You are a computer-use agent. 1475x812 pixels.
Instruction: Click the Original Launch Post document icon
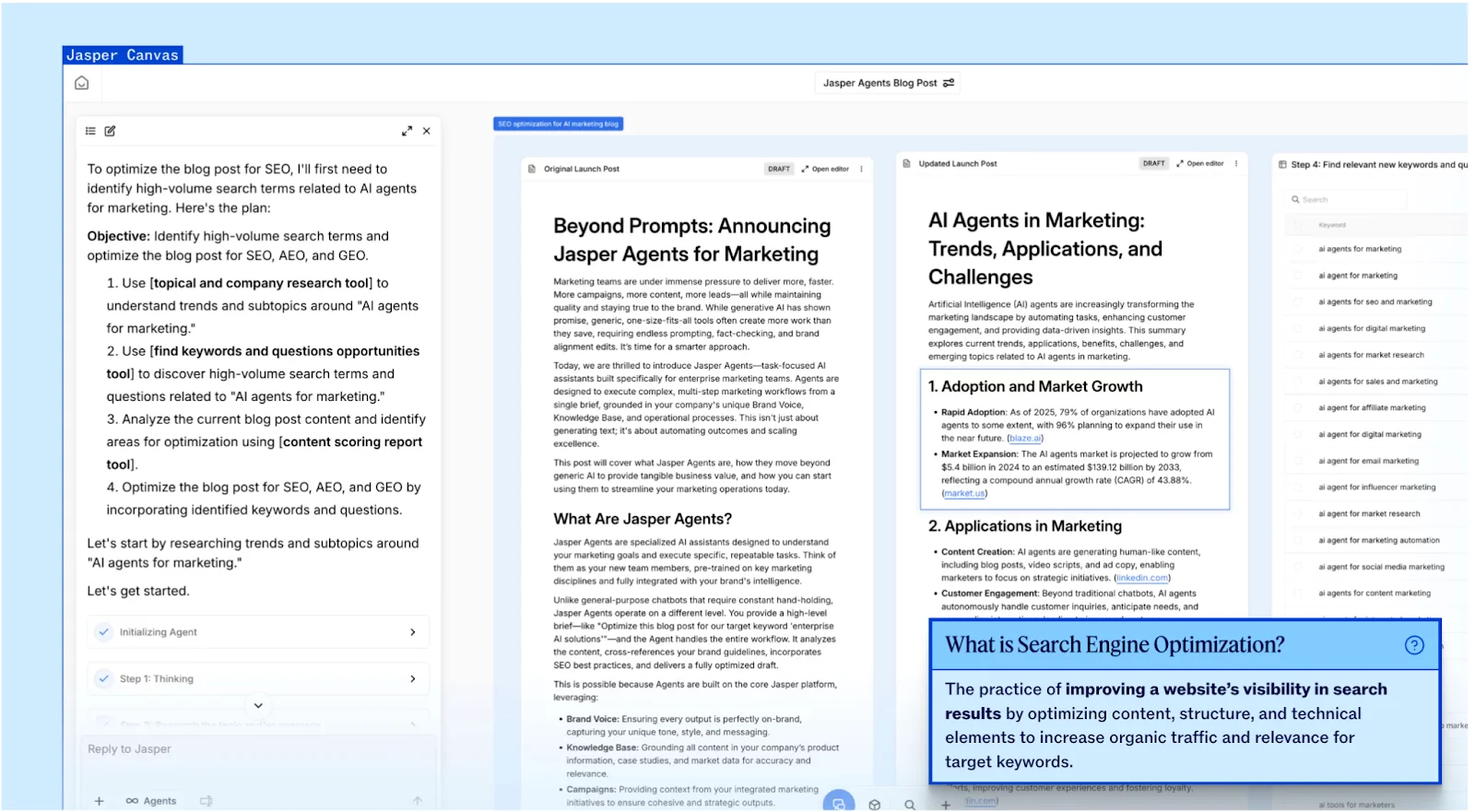click(x=532, y=169)
